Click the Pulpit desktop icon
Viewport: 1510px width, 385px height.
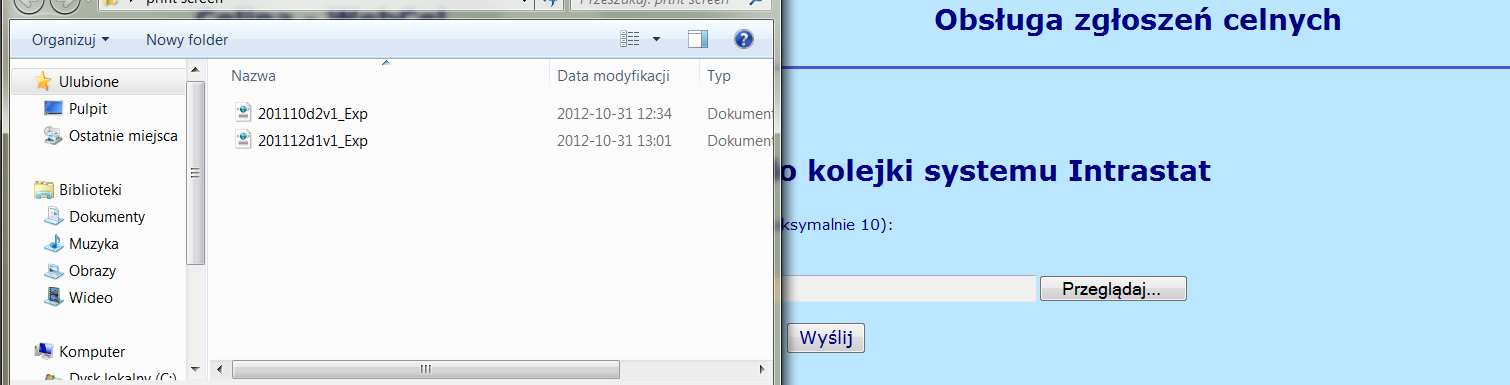[53, 109]
